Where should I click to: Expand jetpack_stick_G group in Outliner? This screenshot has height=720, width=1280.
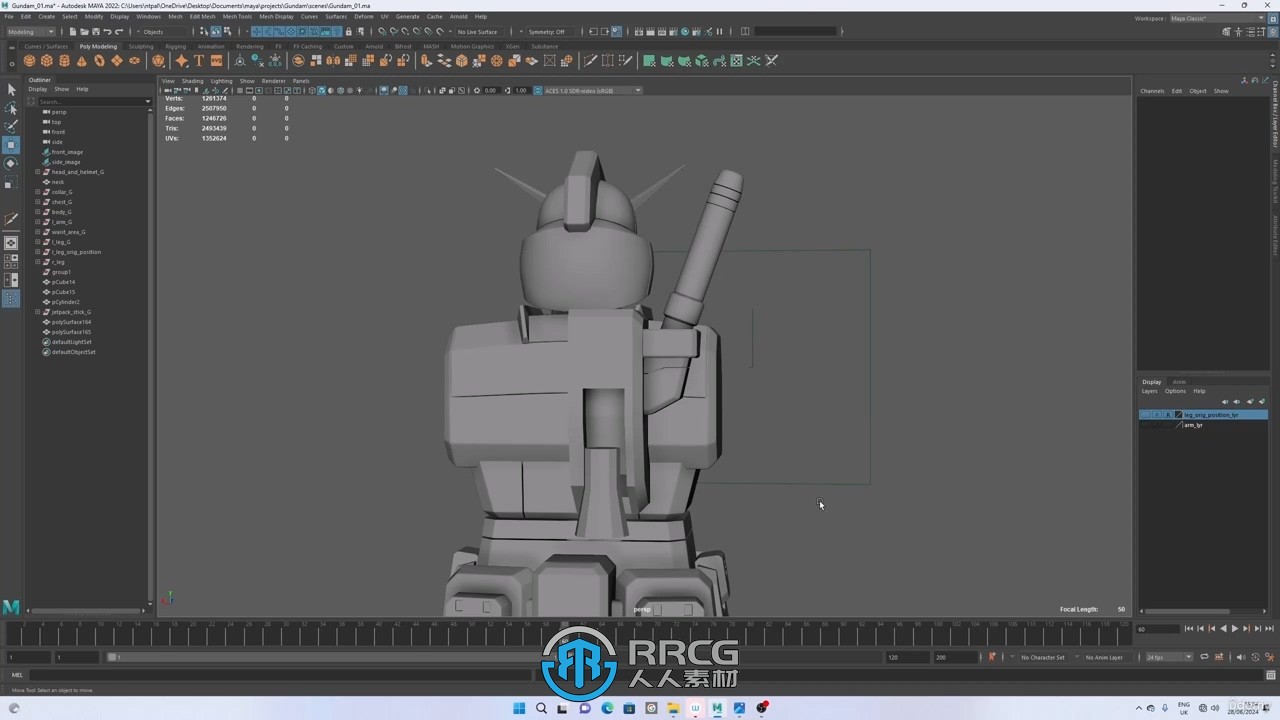pyautogui.click(x=38, y=312)
